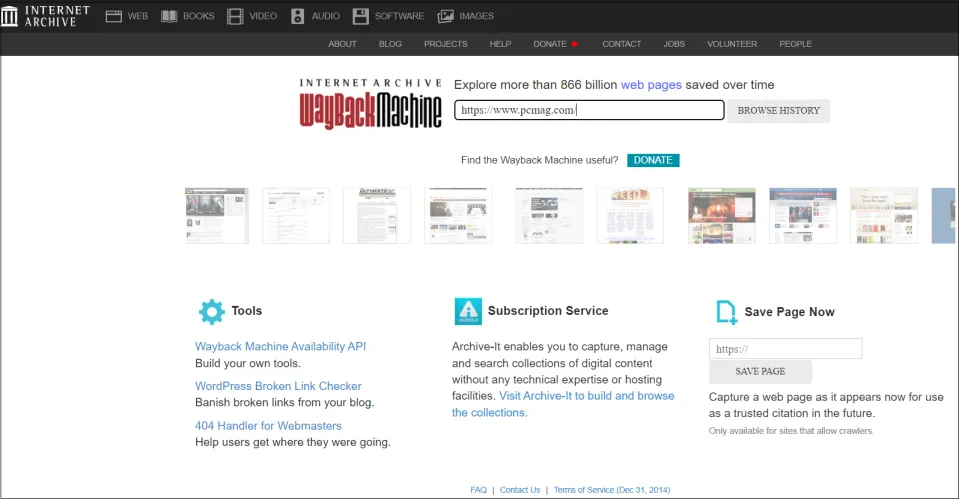959x500 pixels.
Task: Click the Internet Archive logo icon
Action: [9, 16]
